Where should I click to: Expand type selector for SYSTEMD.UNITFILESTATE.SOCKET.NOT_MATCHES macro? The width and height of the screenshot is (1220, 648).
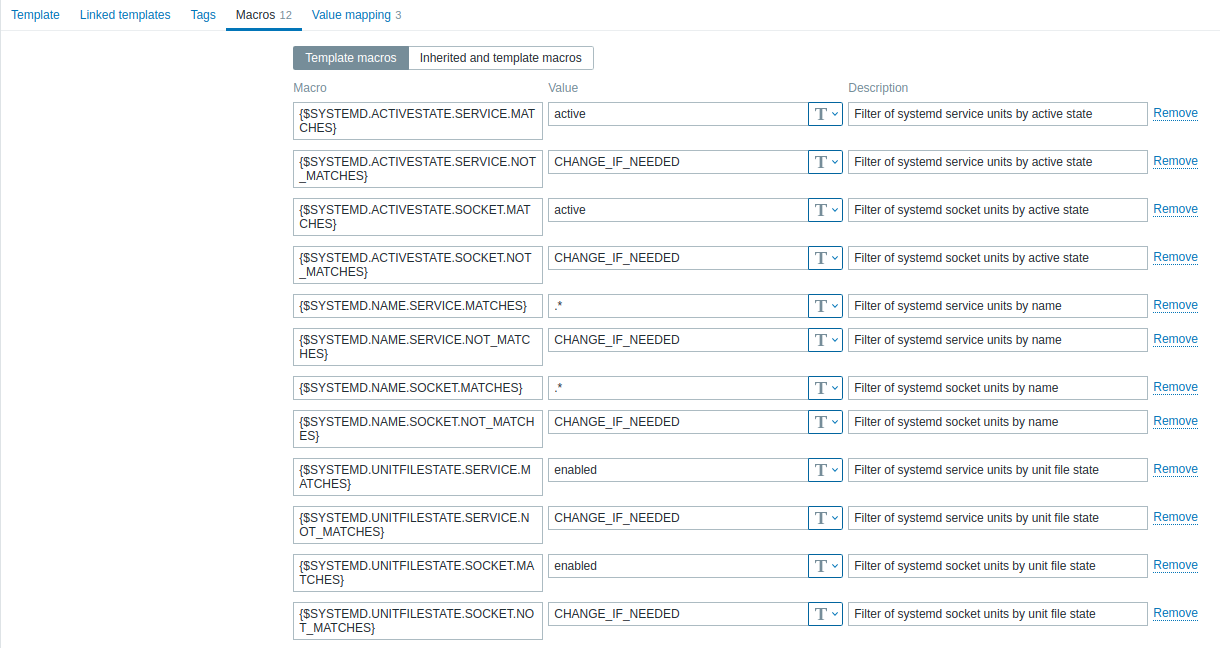pyautogui.click(x=825, y=614)
